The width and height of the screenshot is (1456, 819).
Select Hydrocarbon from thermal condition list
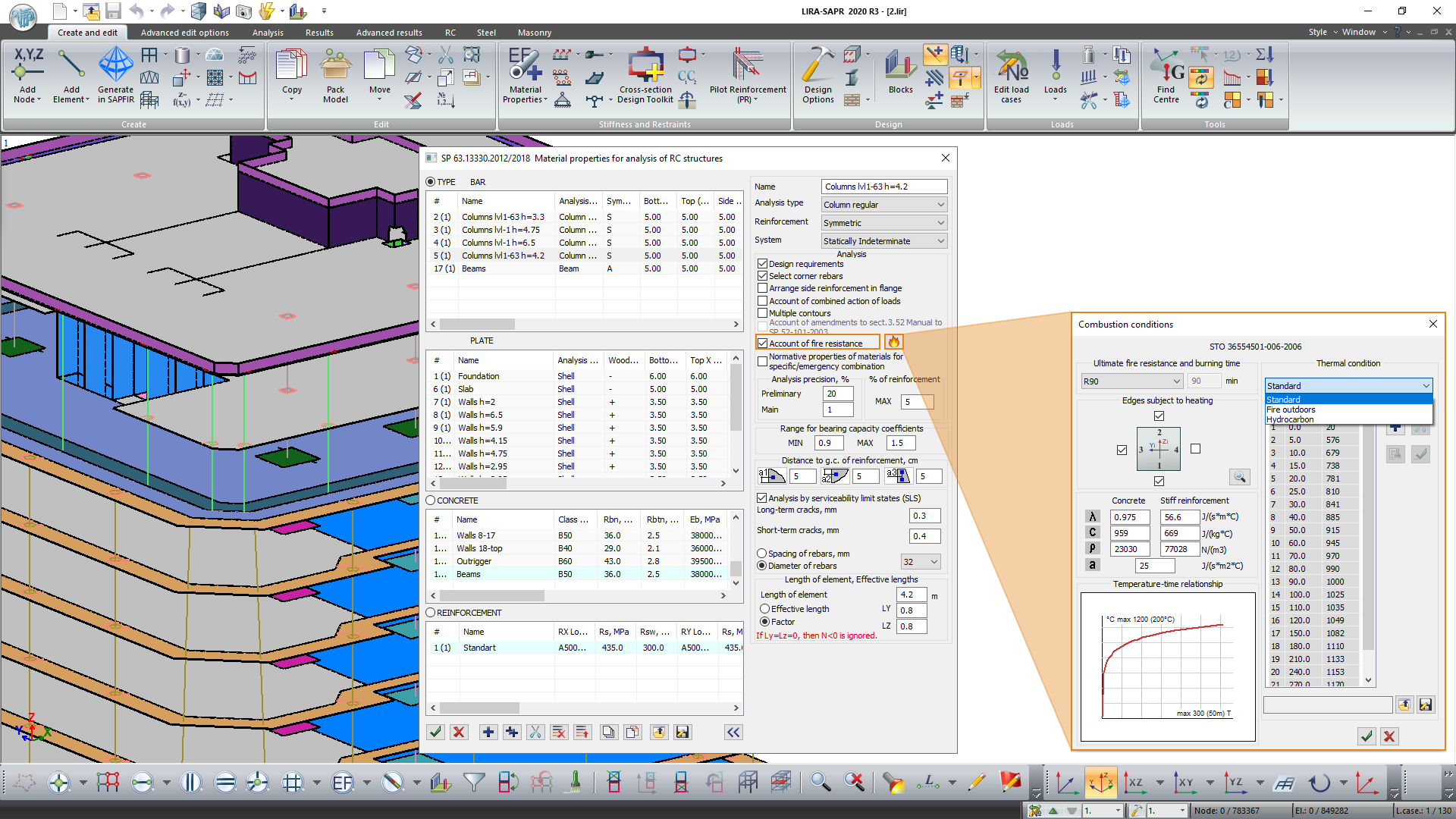tap(1290, 419)
